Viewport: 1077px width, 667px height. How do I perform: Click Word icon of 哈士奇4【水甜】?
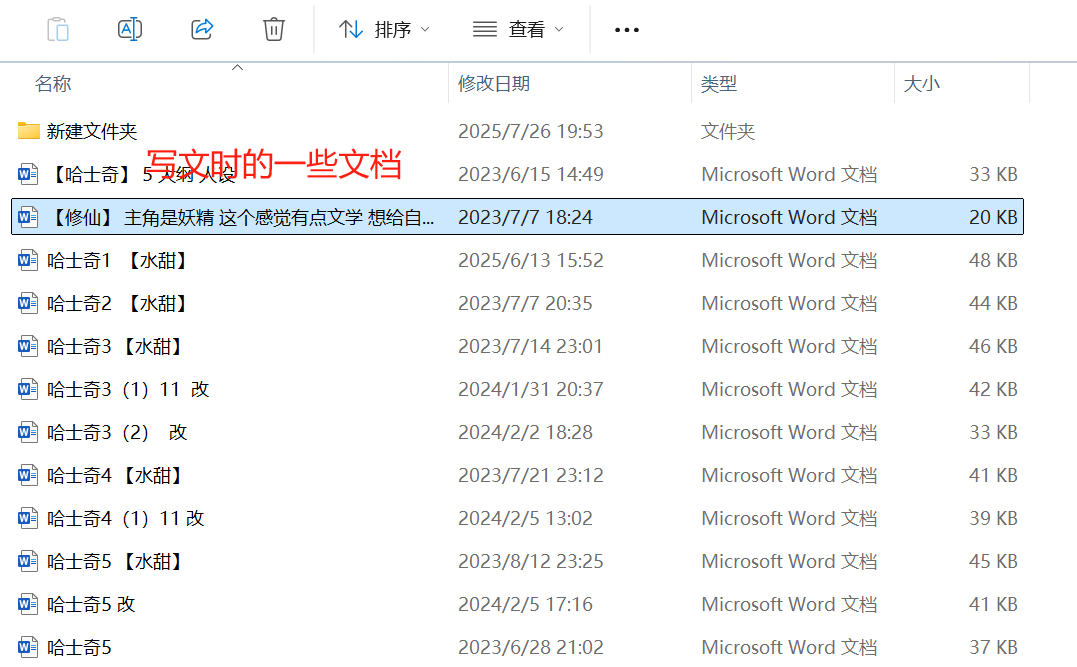pyautogui.click(x=27, y=475)
